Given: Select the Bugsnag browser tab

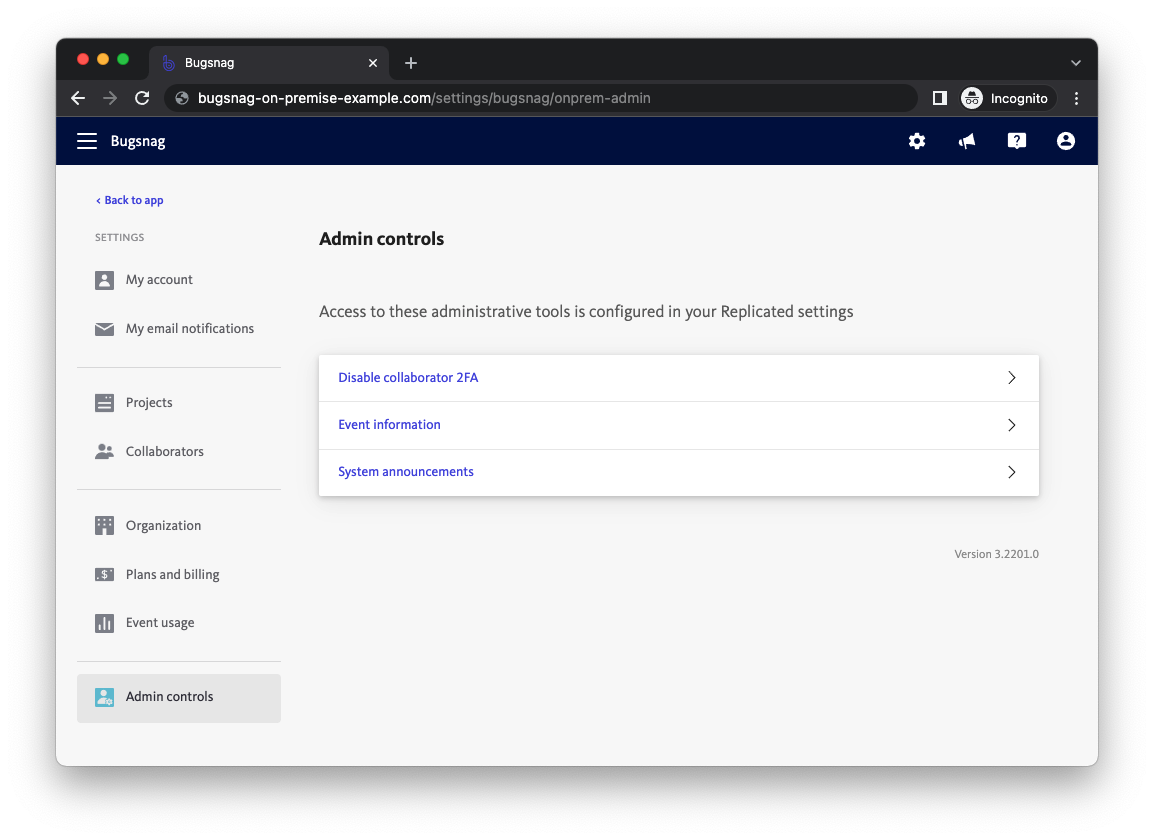Looking at the screenshot, I should pos(269,63).
